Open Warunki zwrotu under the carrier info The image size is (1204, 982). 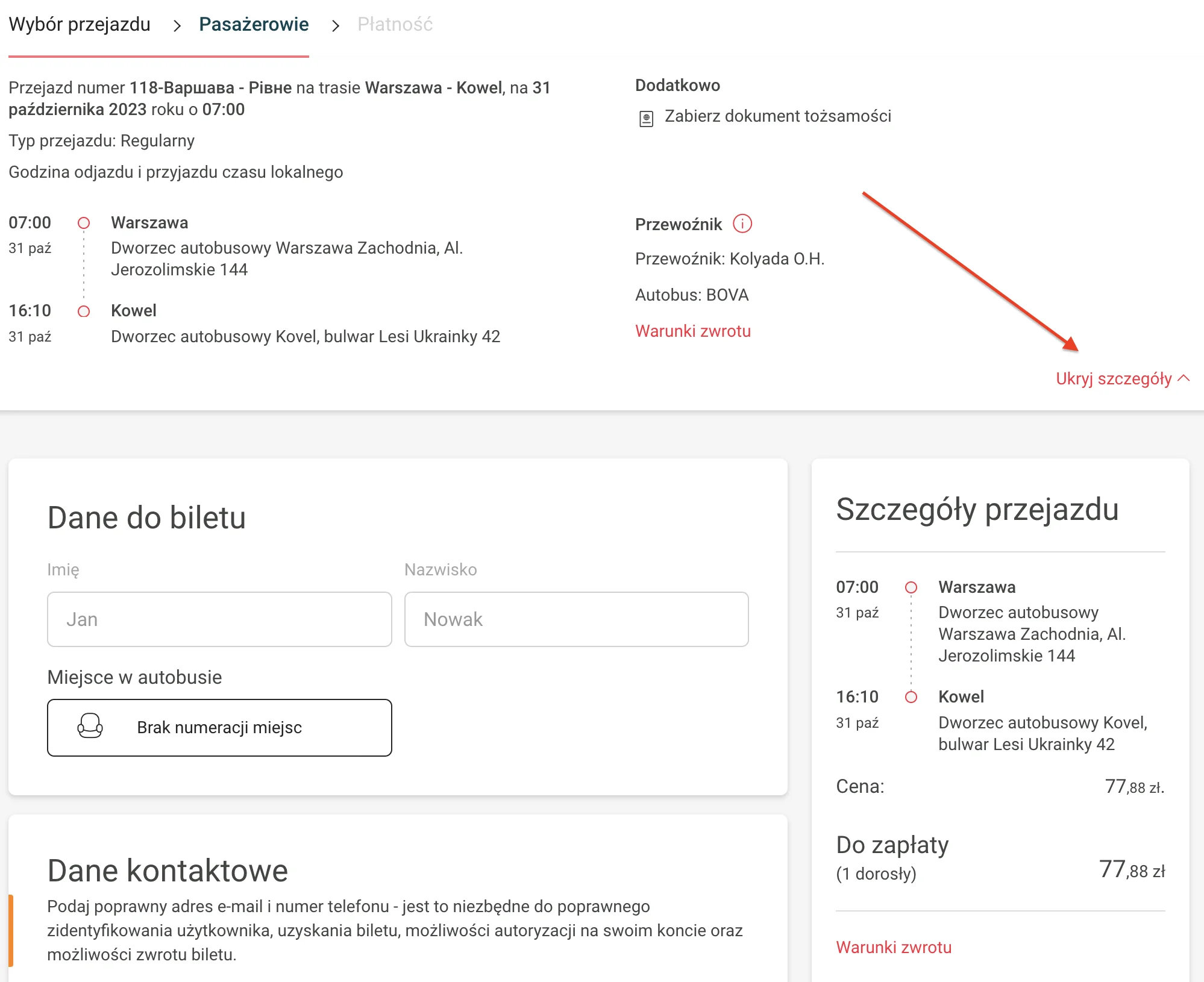693,331
